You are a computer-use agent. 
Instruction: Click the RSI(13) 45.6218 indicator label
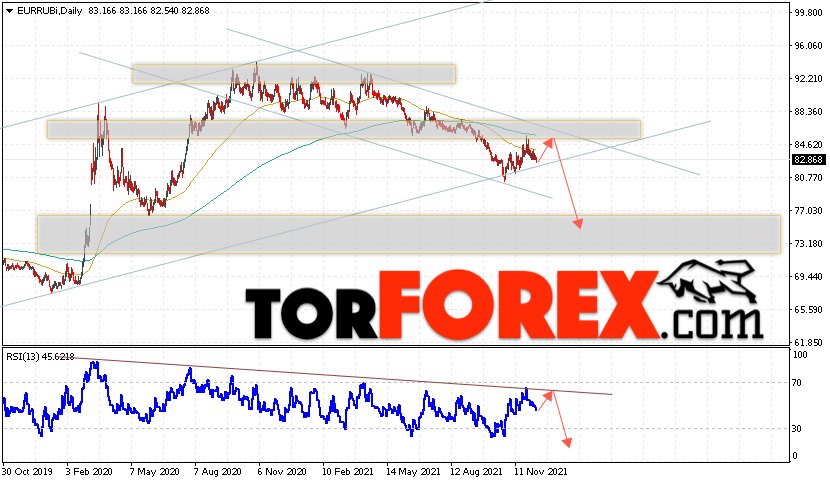[x=41, y=356]
